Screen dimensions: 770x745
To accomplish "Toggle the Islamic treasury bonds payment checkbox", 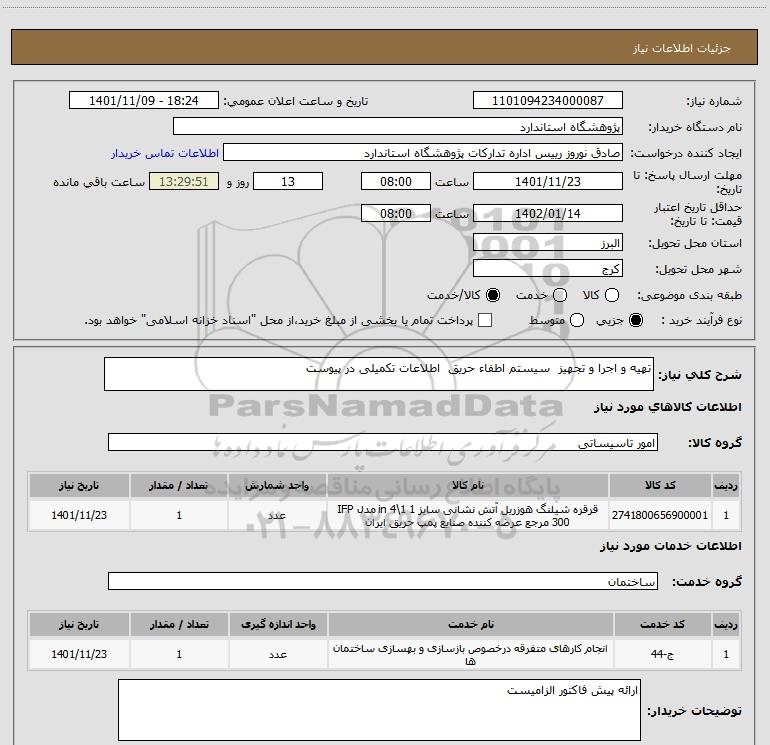I will coord(485,320).
